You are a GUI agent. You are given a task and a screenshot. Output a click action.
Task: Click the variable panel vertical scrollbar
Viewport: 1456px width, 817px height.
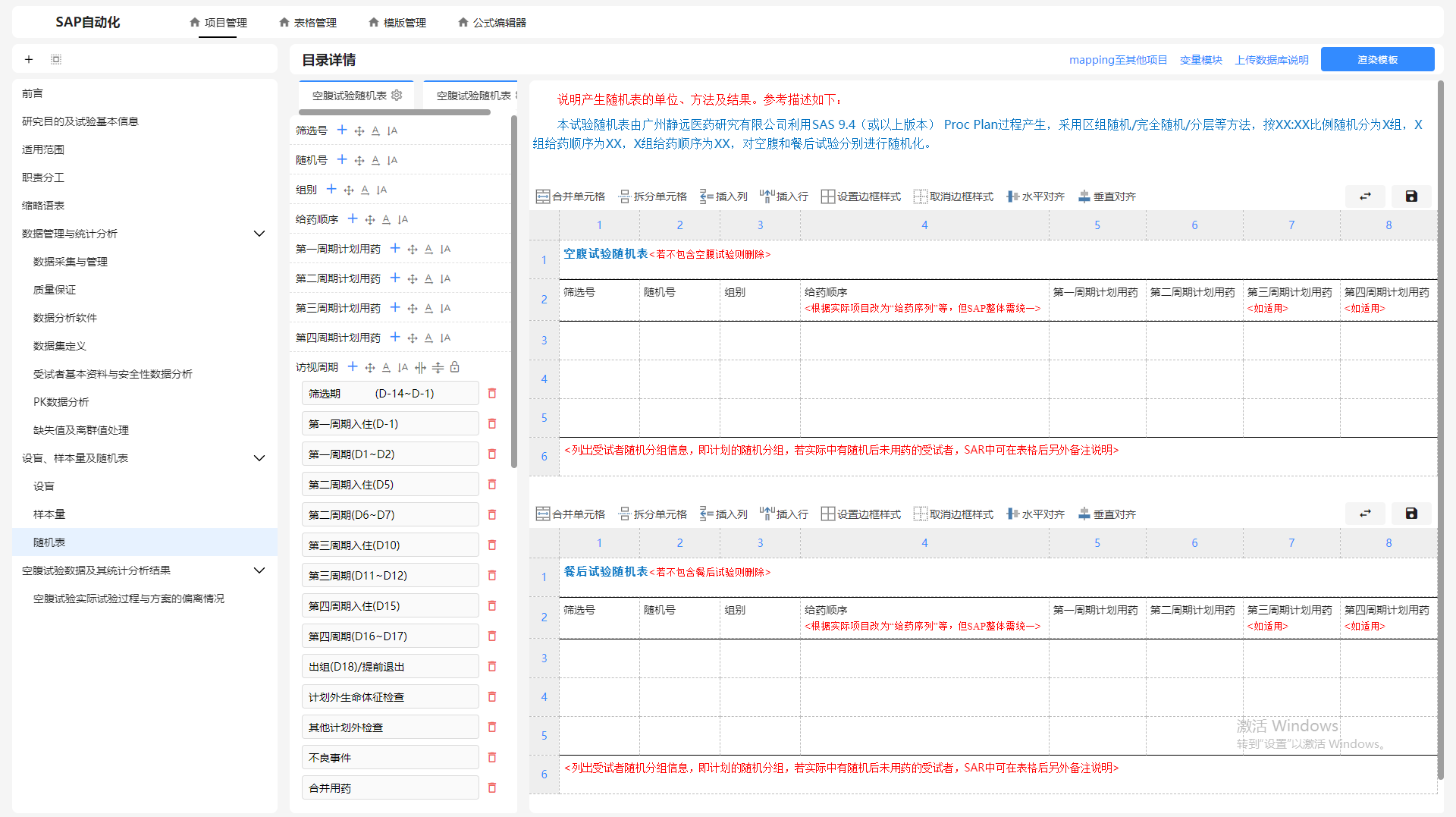click(513, 292)
